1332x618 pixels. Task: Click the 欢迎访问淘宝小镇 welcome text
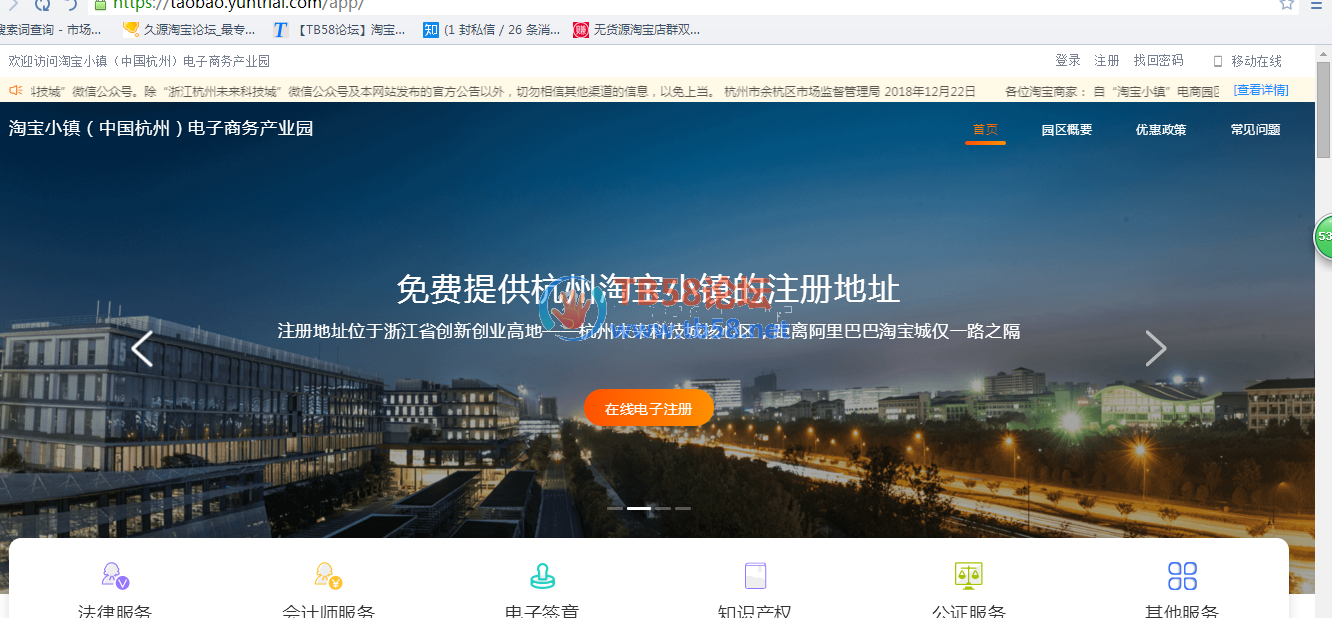tap(139, 61)
